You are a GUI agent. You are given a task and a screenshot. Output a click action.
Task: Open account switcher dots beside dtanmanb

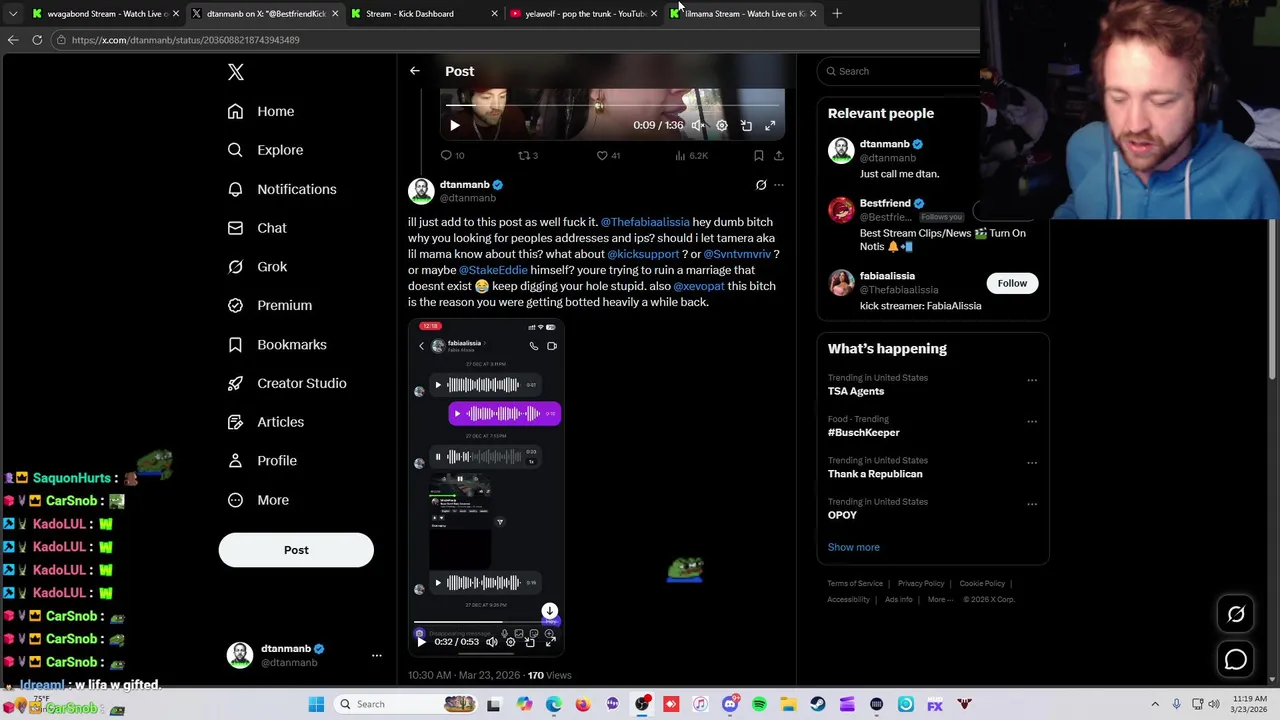(x=377, y=656)
